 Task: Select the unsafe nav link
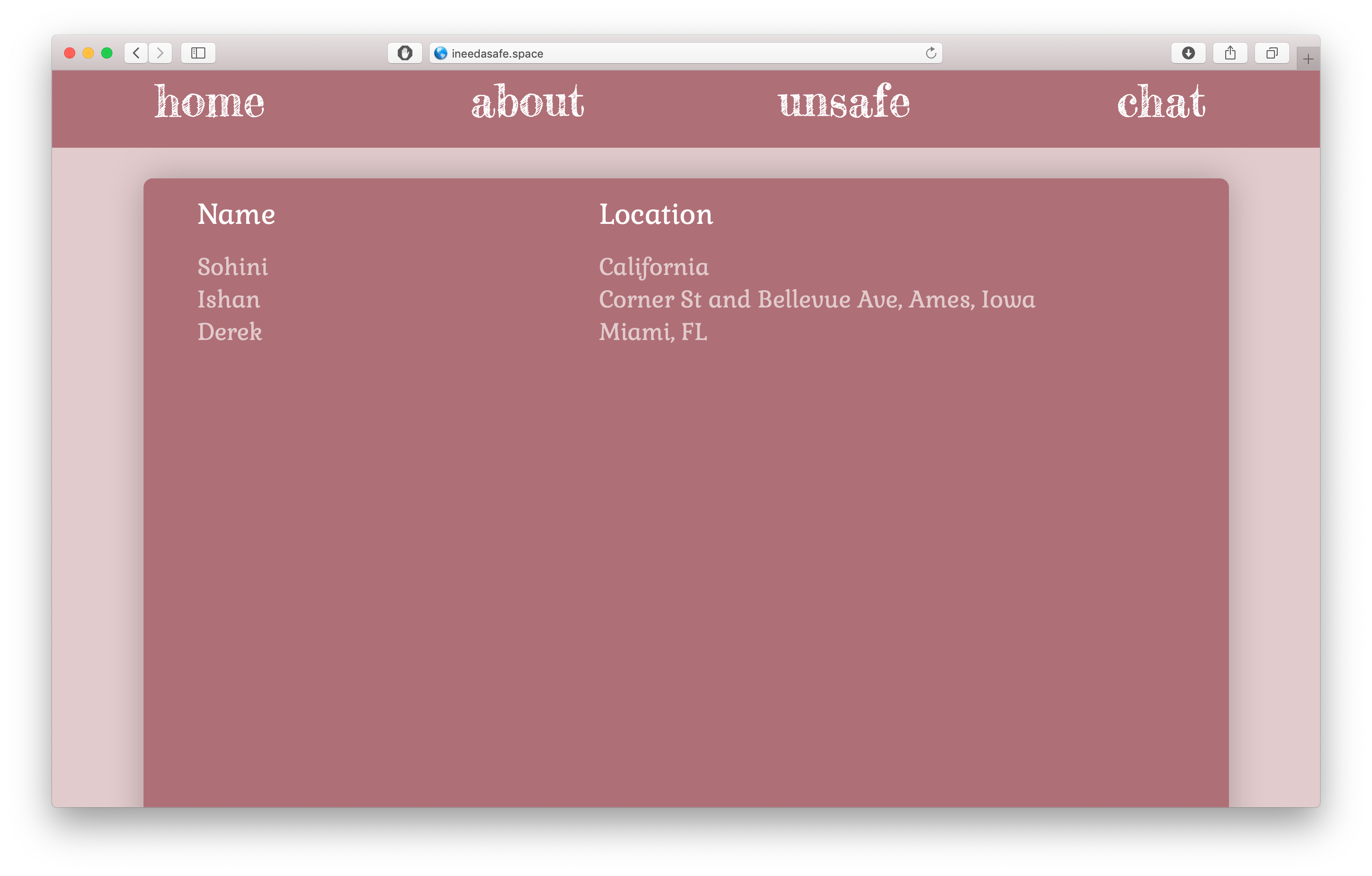click(x=844, y=103)
